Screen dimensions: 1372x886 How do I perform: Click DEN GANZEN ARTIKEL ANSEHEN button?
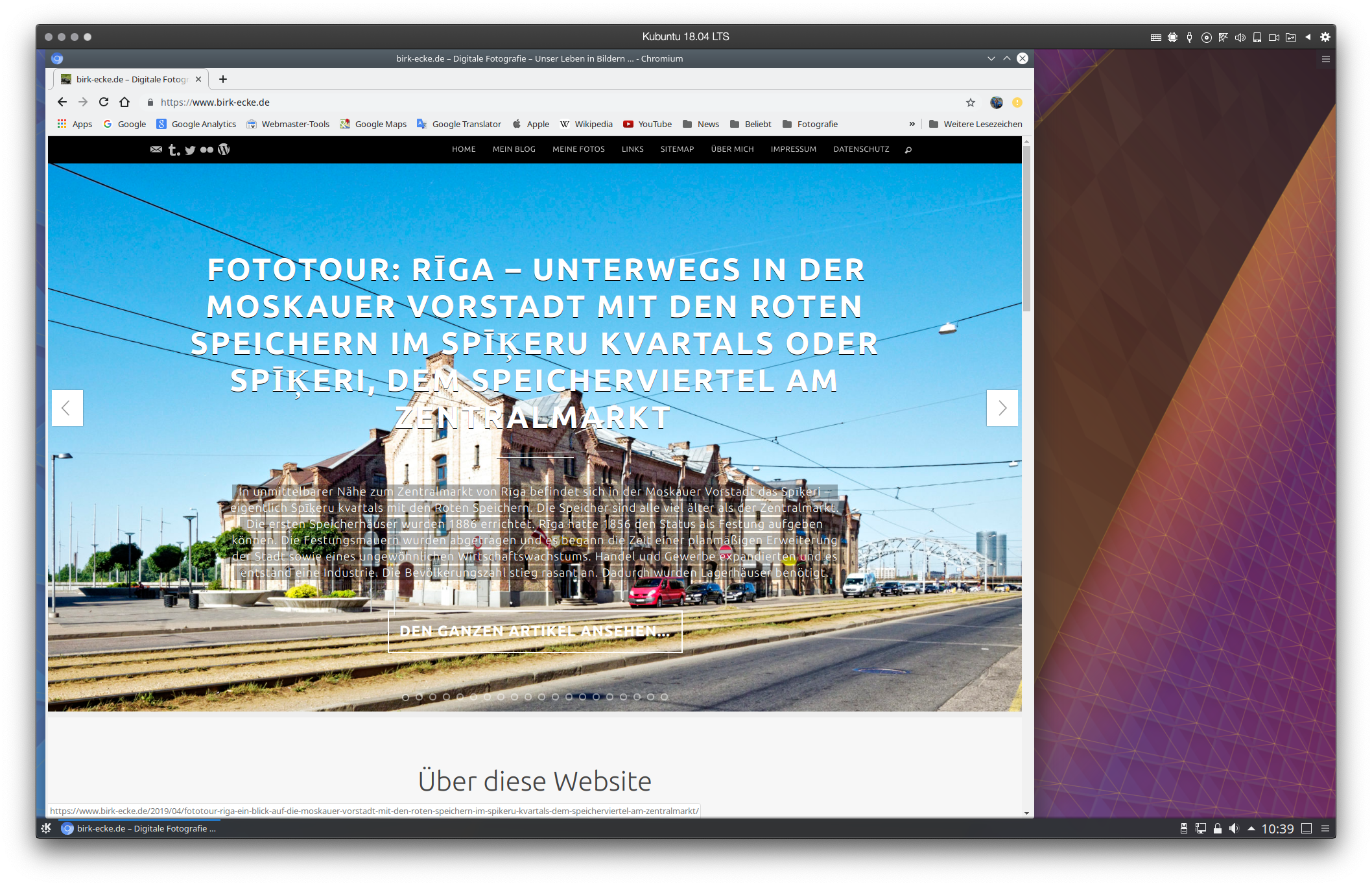coord(535,631)
